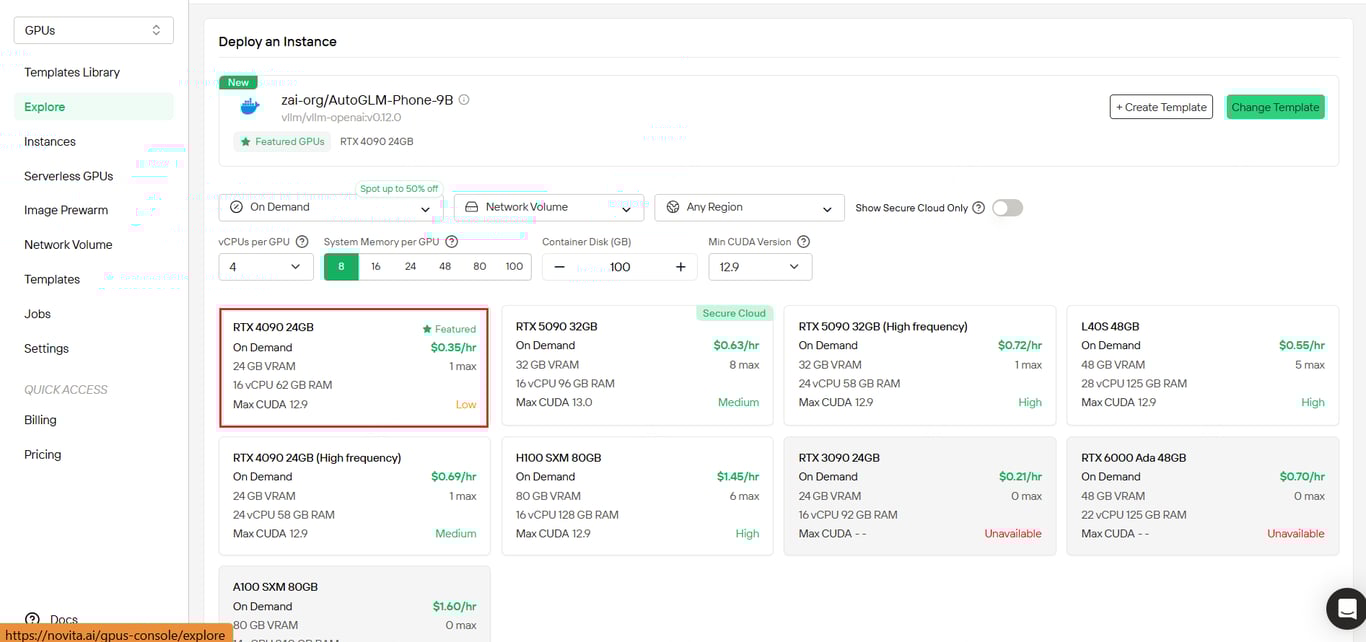Click the + Create Template button
Viewport: 1366px width, 642px height.
click(x=1161, y=107)
